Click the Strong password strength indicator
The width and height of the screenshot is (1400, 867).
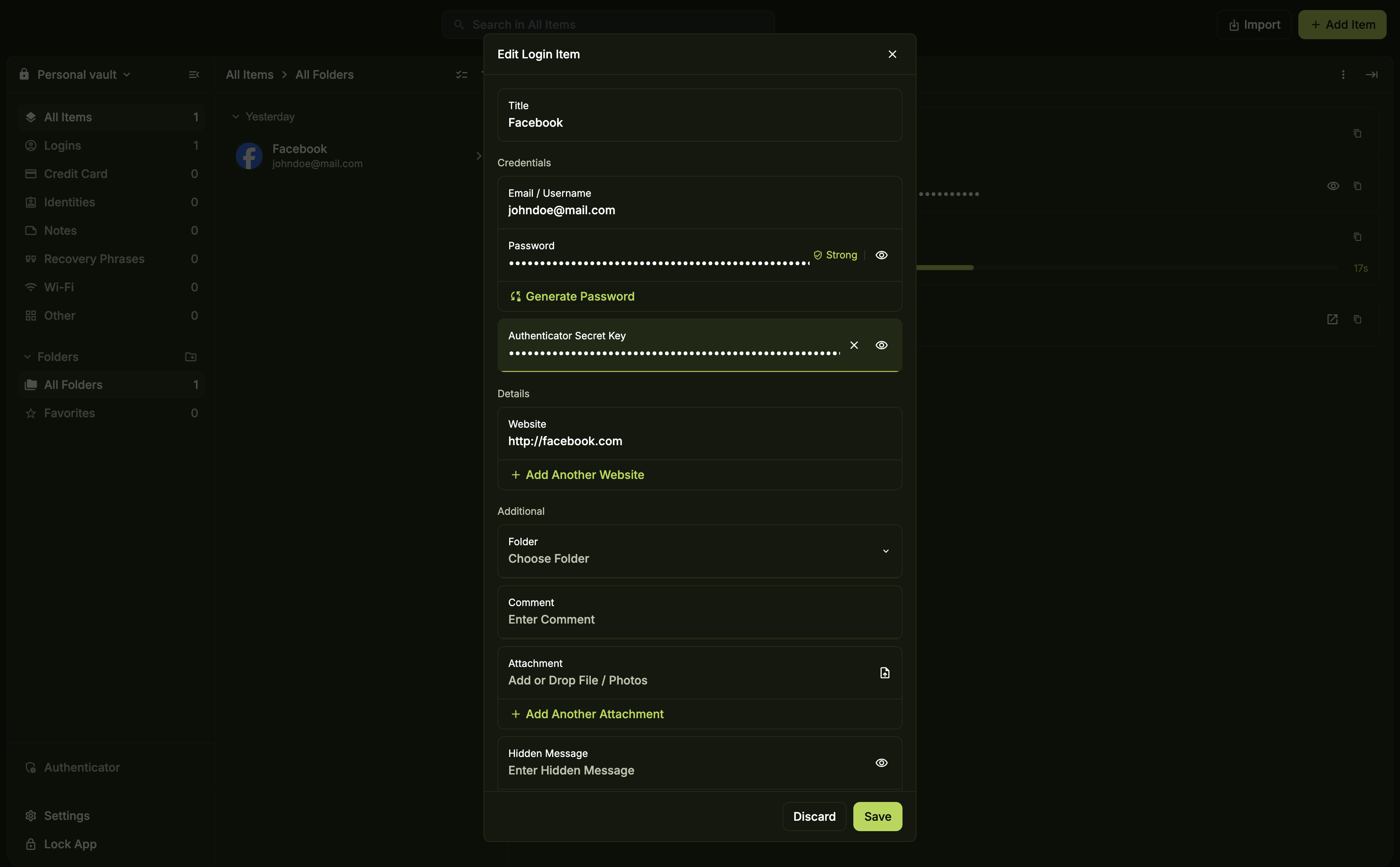[835, 255]
